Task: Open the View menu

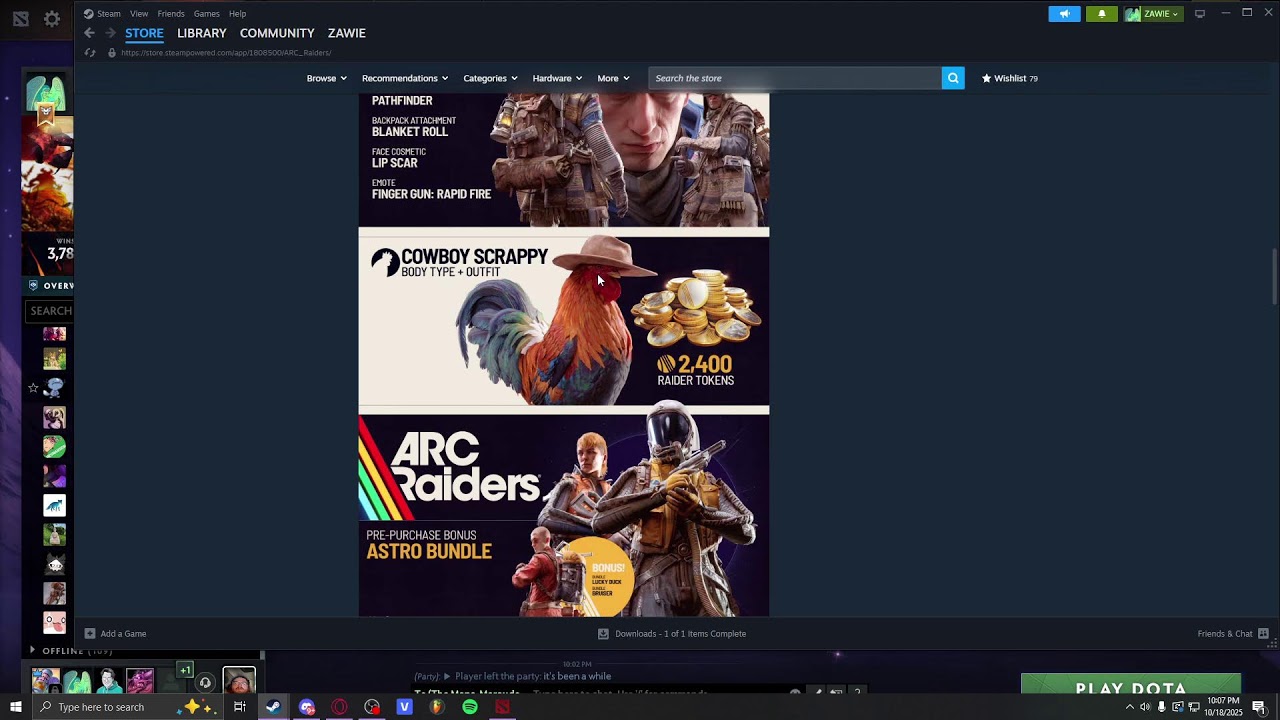Action: 139,14
